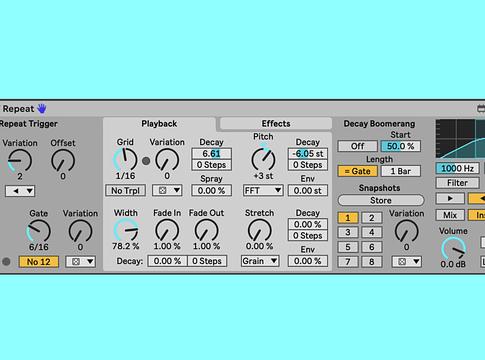The height and width of the screenshot is (360, 485).
Task: Click the Snapshots Variation knob
Action: 407,231
